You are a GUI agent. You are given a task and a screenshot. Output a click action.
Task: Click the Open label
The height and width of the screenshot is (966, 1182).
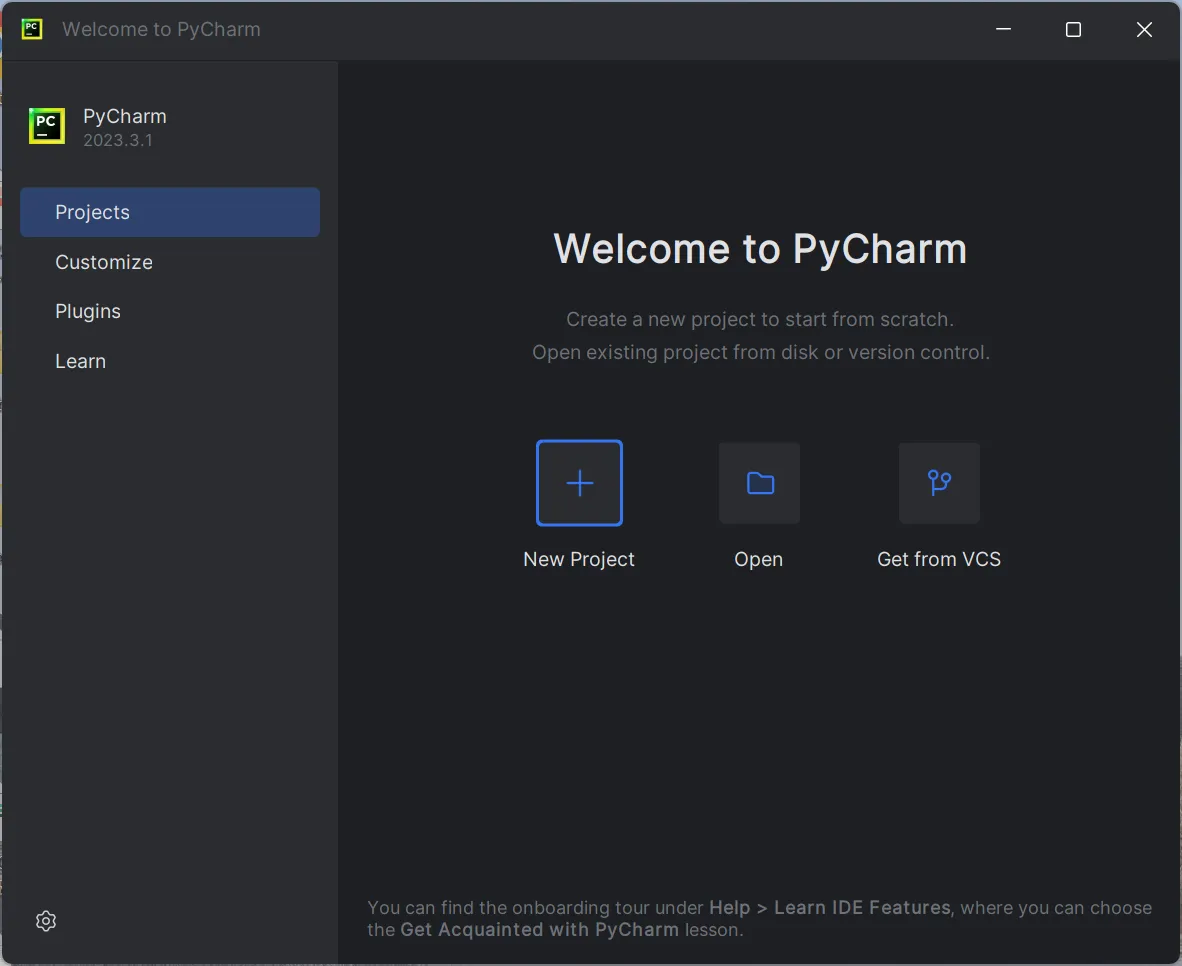click(758, 560)
